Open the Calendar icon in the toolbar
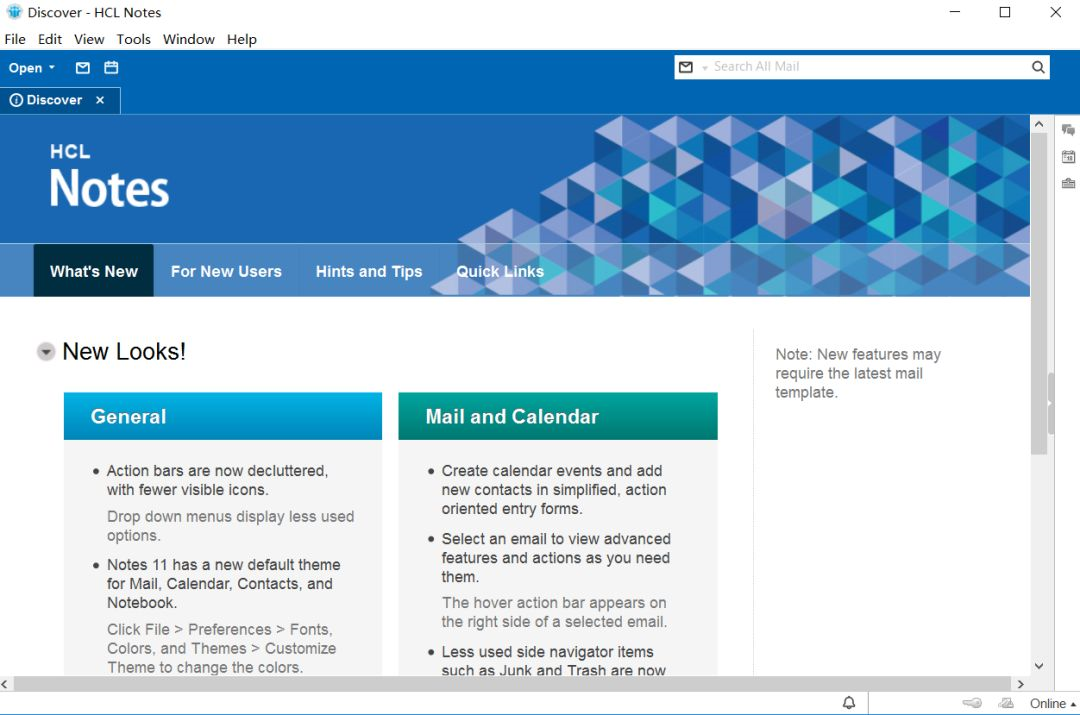1080x715 pixels. (x=111, y=68)
